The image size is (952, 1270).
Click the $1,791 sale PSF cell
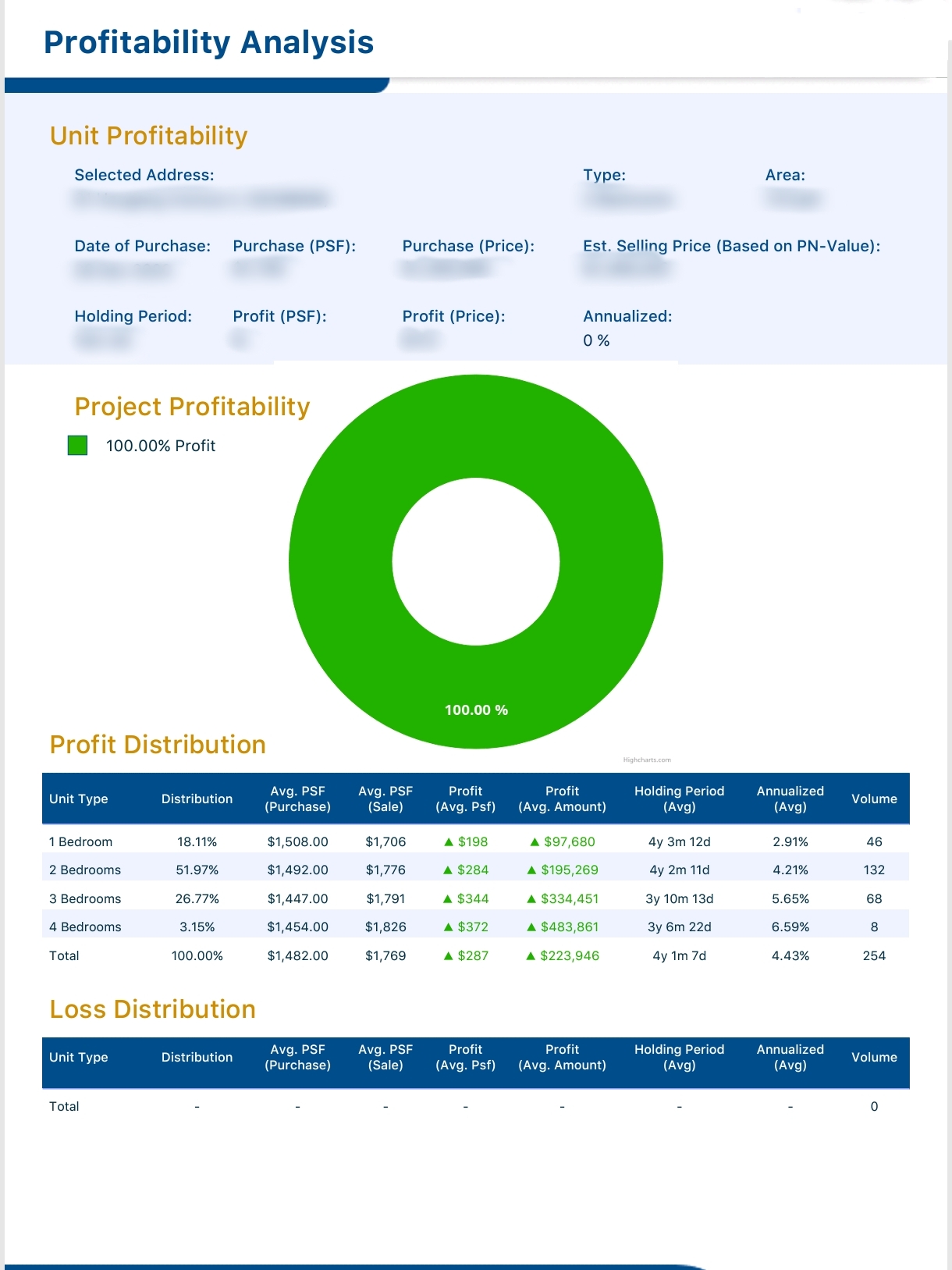385,899
